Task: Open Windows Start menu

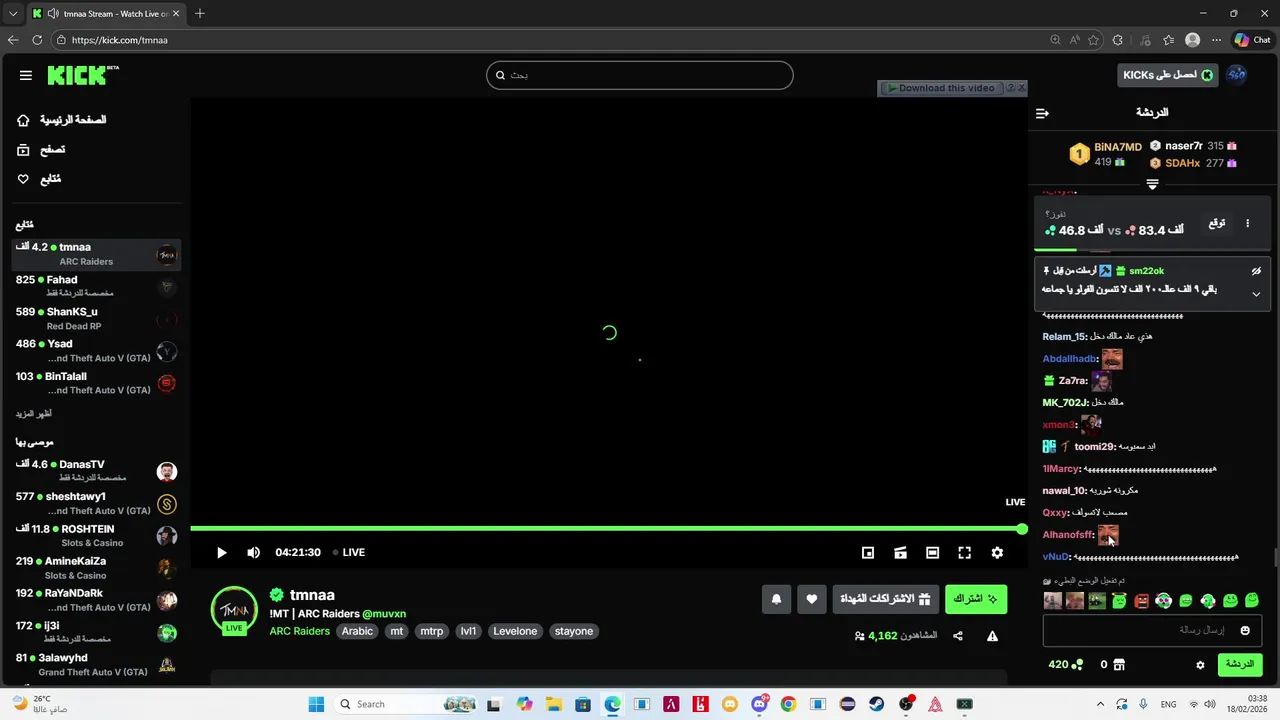Action: coord(316,704)
